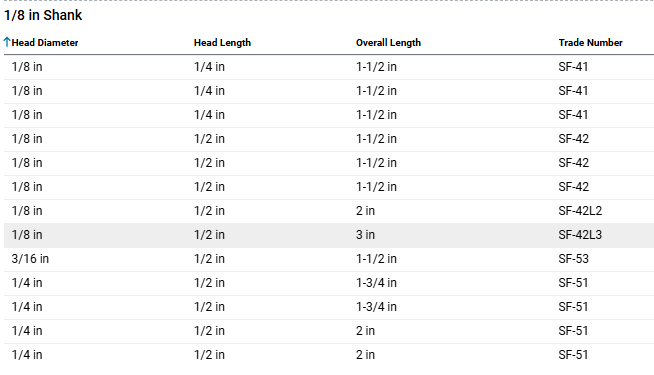Screen dimensions: 654x375
Task: Select the SF-42L2 row
Action: [329, 211]
